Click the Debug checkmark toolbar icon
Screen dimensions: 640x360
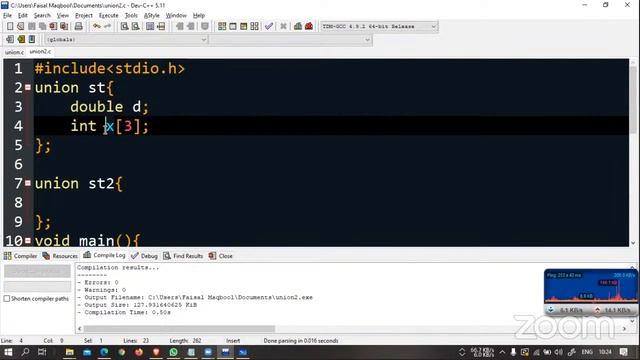[269, 26]
